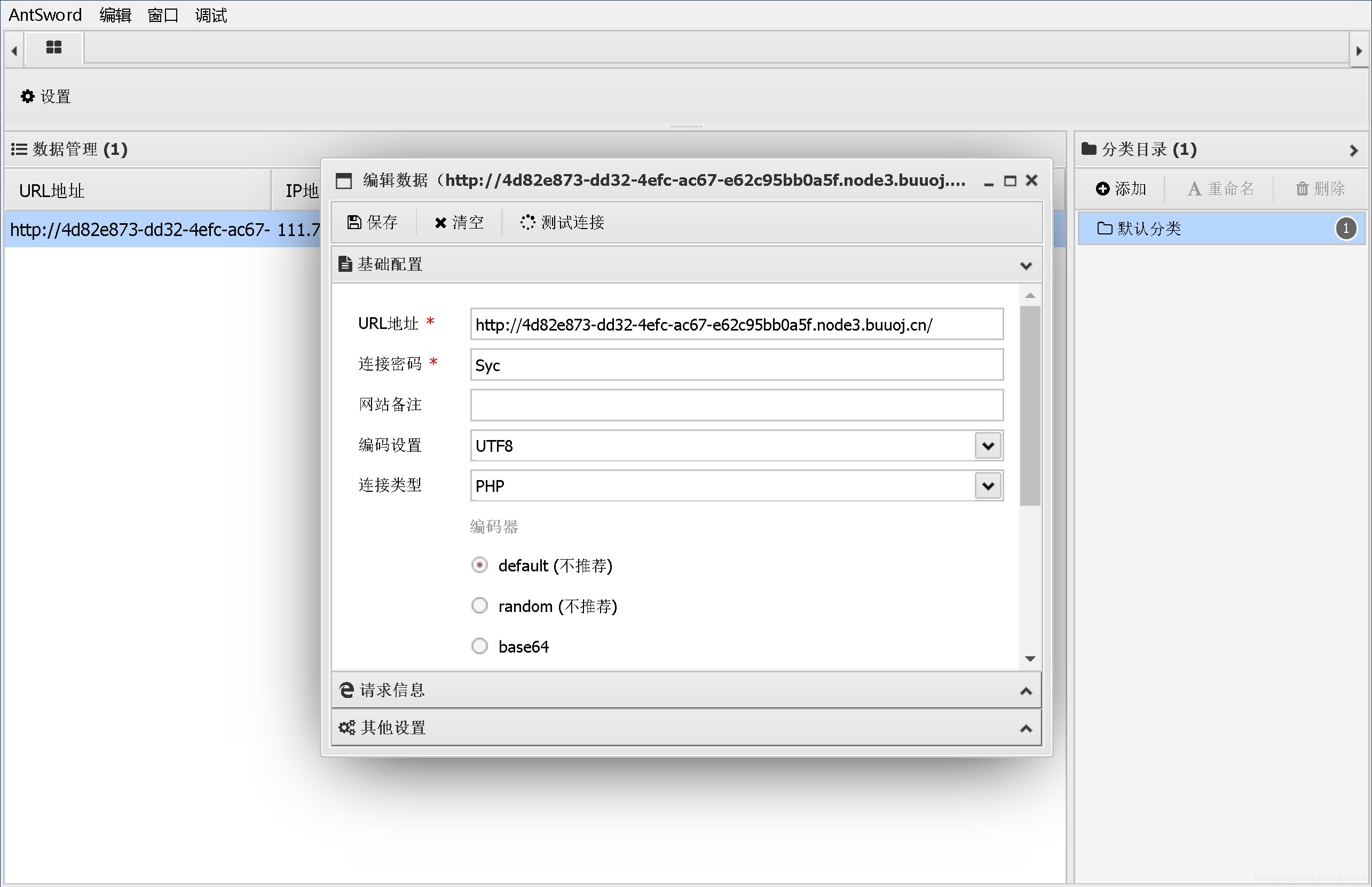The width and height of the screenshot is (1372, 887).
Task: Click the 默认分类 count badge
Action: click(x=1345, y=228)
